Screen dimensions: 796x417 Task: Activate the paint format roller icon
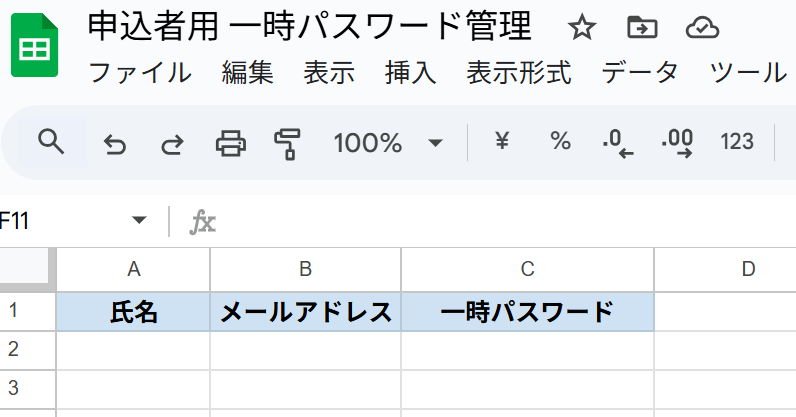(287, 144)
